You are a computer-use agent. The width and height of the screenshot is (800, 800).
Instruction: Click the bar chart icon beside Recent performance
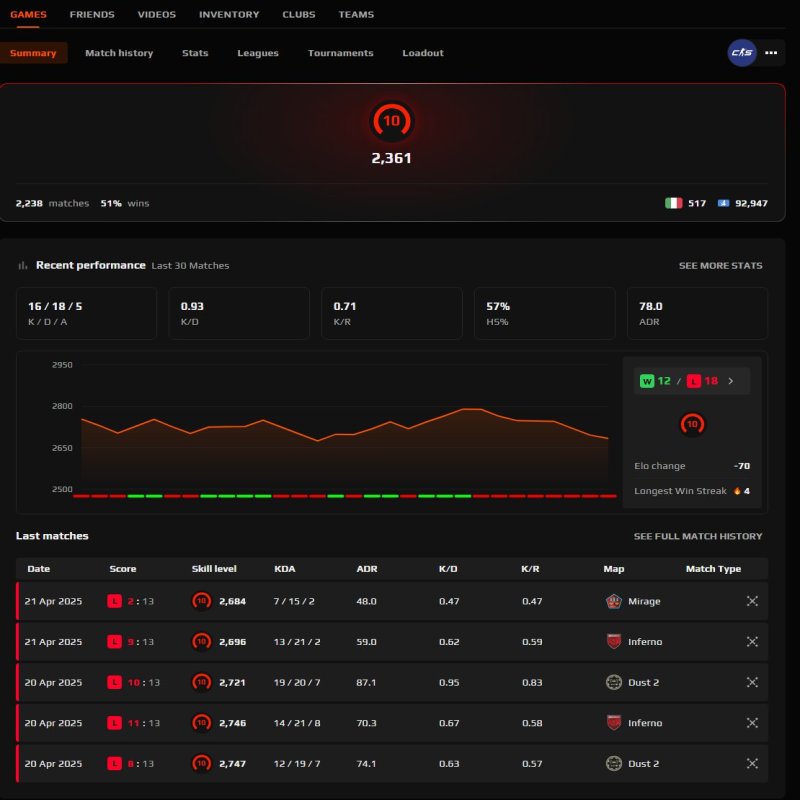[x=22, y=265]
